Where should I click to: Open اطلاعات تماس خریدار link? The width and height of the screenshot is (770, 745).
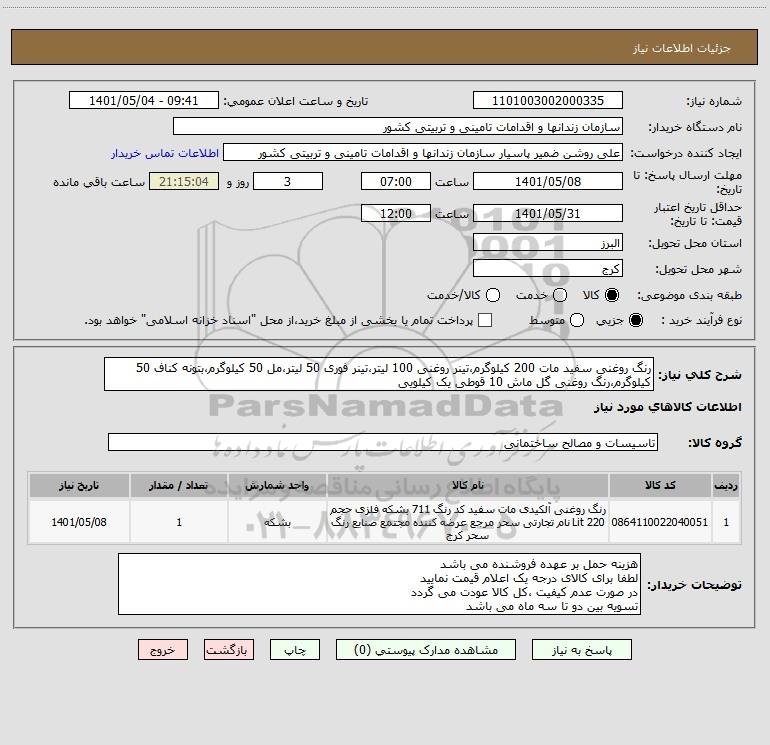click(x=165, y=153)
